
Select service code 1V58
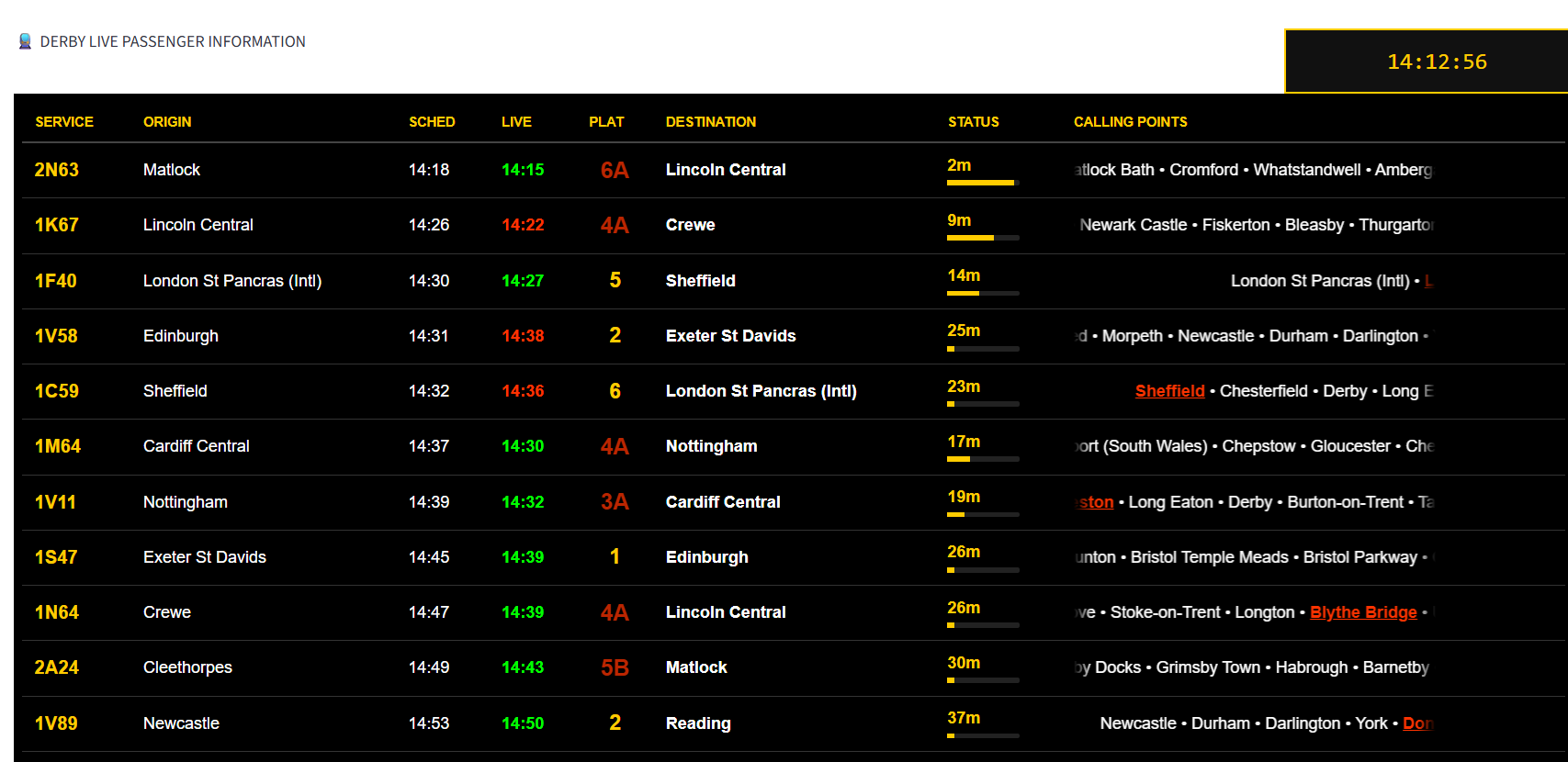tap(56, 336)
